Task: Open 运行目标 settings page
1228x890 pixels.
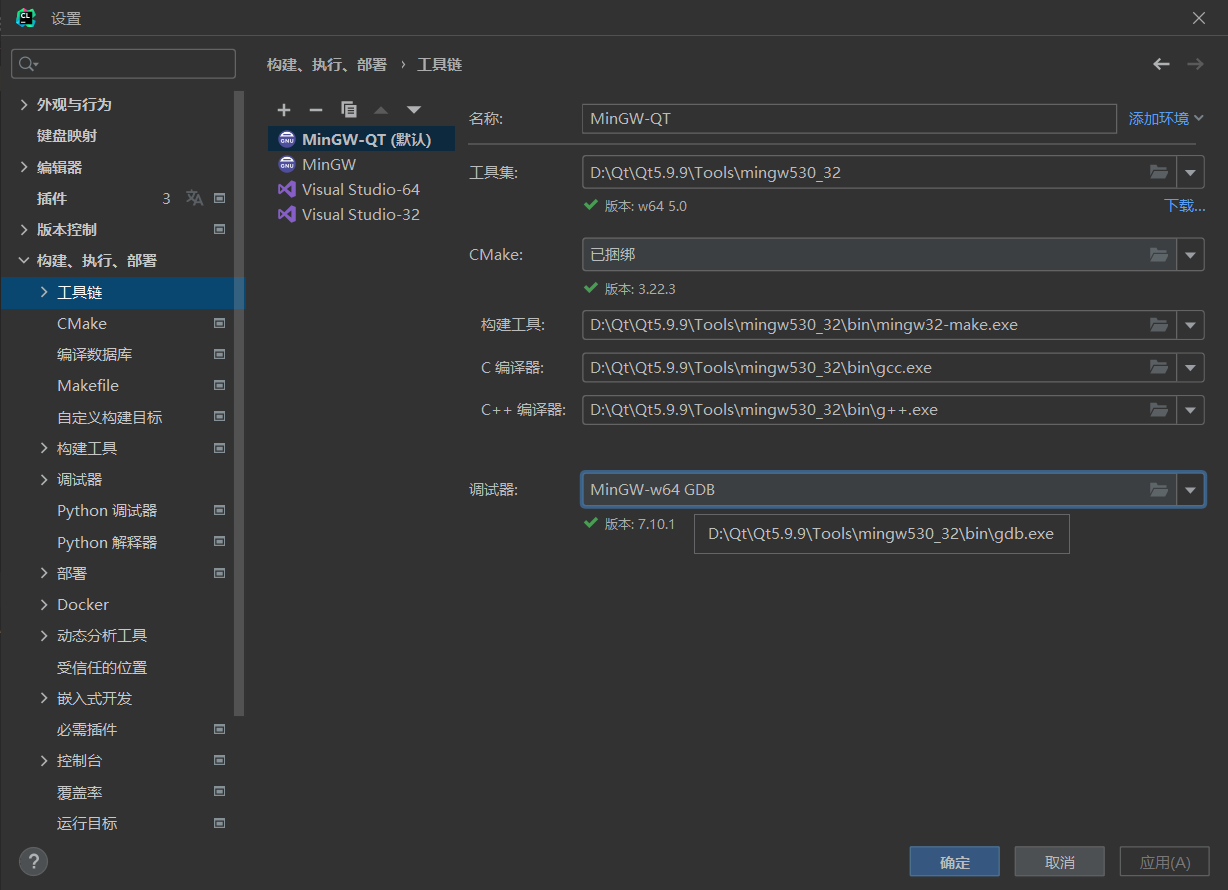Action: (x=87, y=823)
